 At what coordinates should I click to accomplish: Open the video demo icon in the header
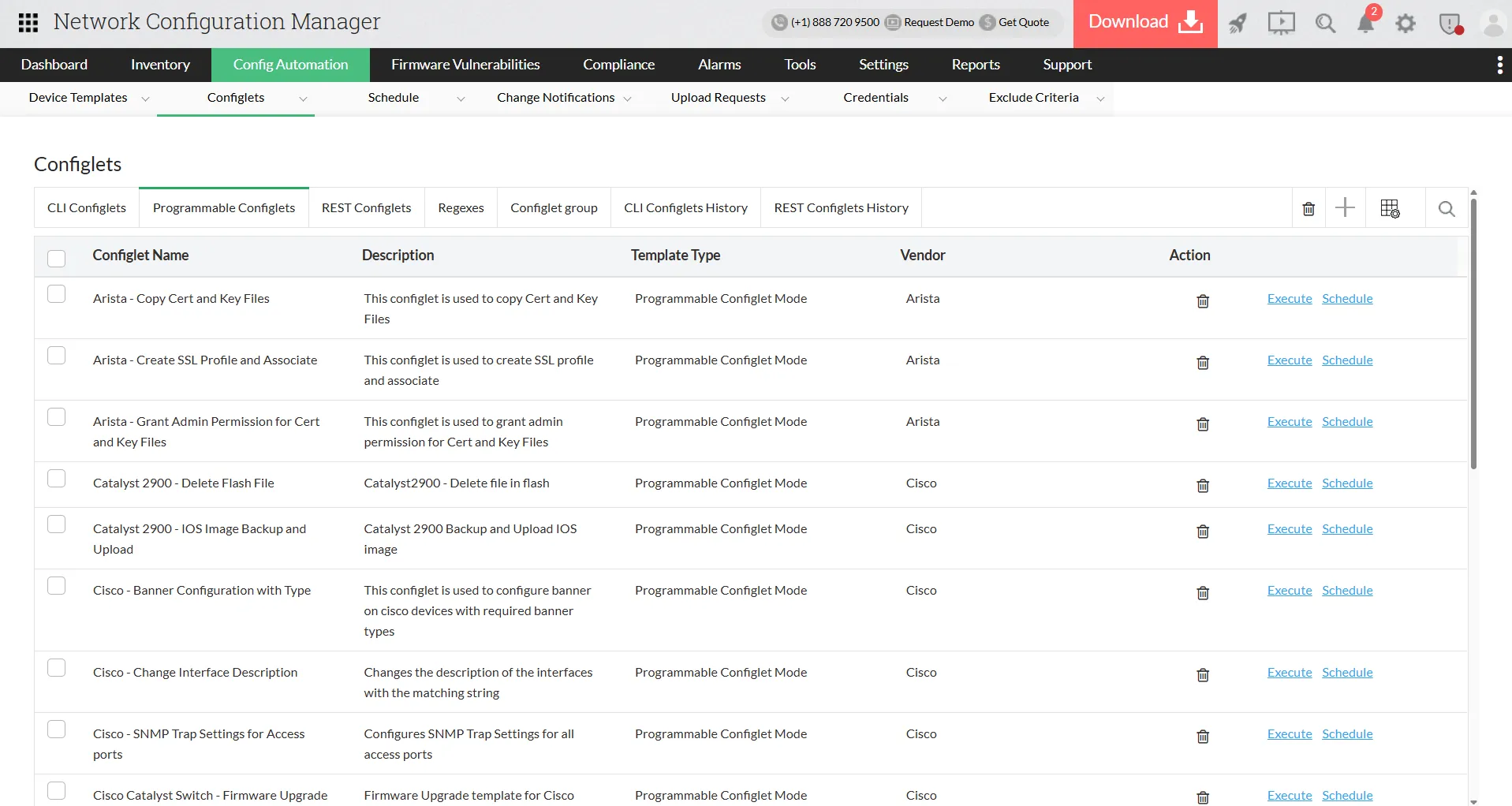tap(1280, 23)
